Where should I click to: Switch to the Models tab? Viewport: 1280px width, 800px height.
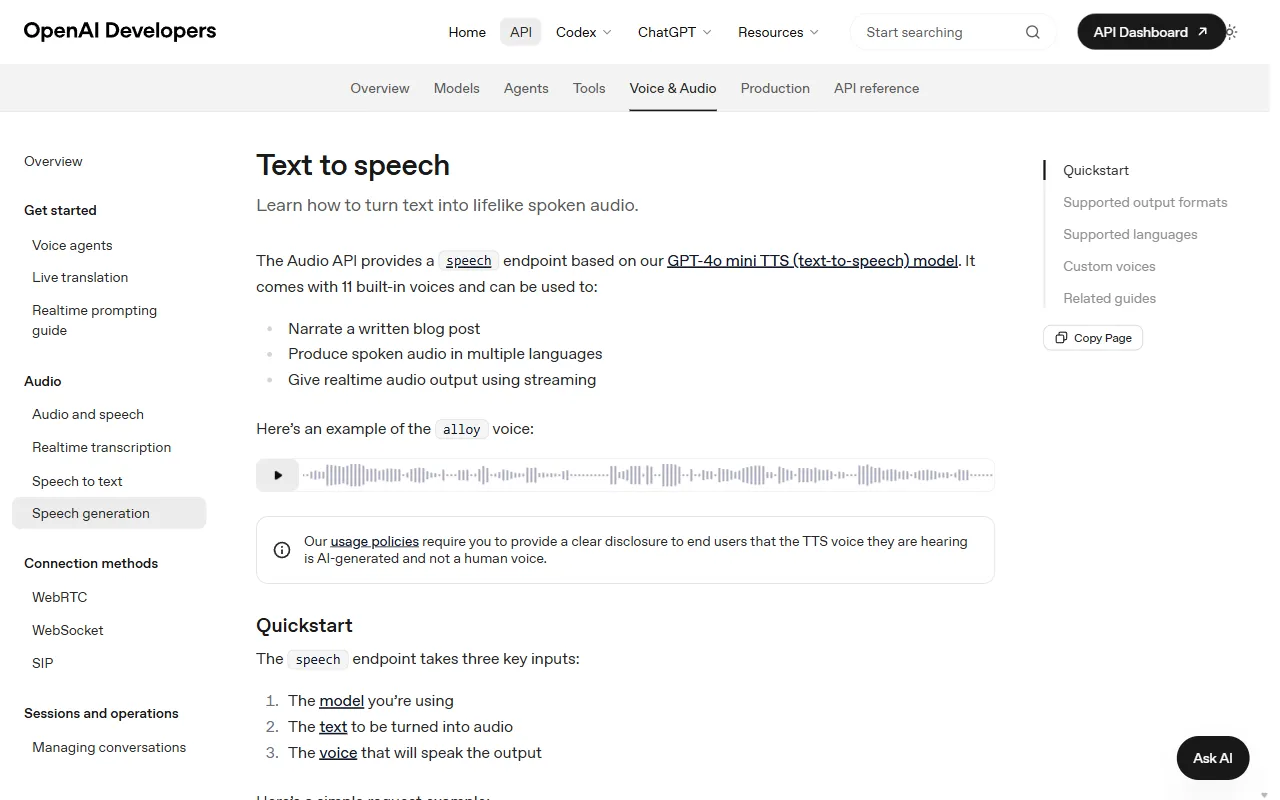457,88
